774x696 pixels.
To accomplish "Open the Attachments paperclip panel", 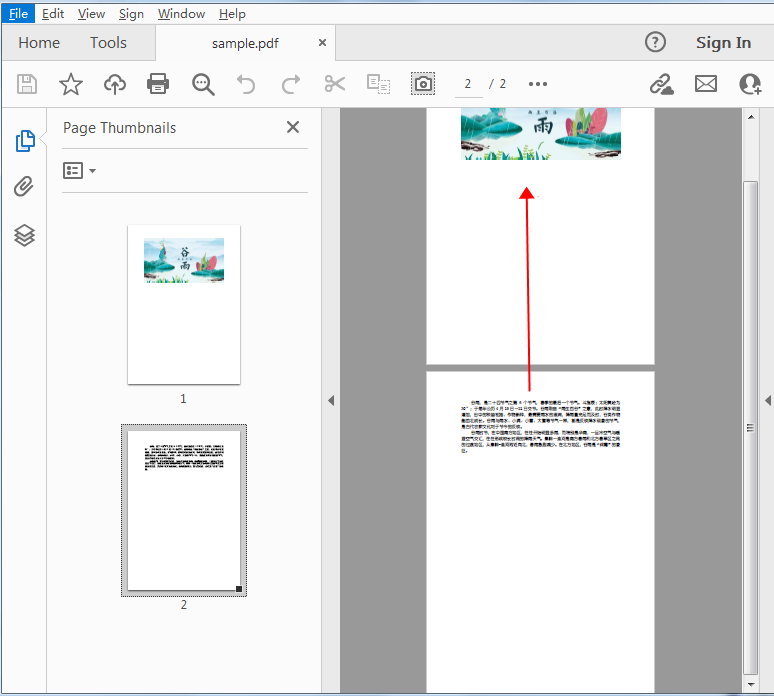I will tap(24, 187).
